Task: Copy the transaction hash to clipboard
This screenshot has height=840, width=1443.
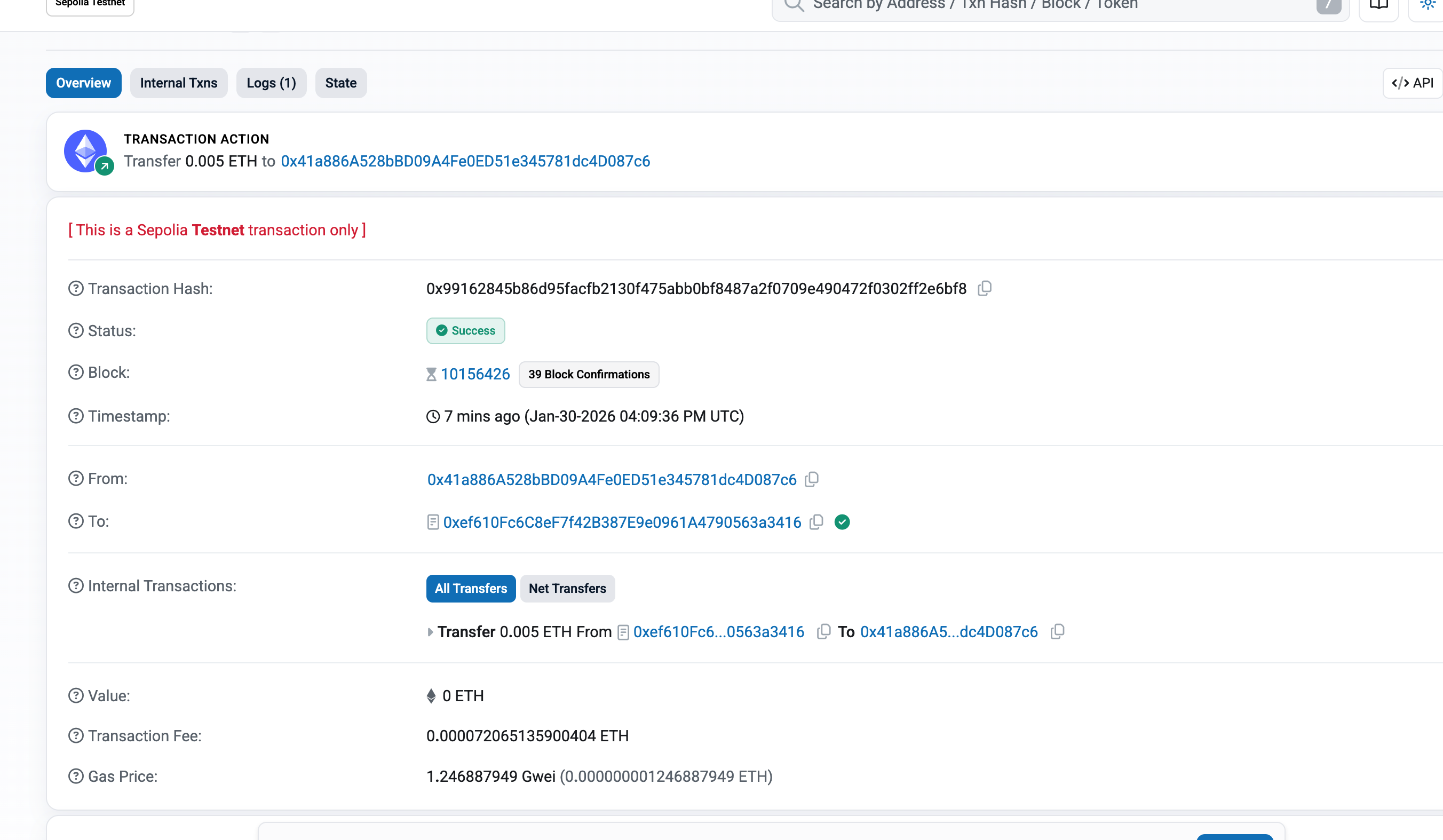Action: pos(985,288)
